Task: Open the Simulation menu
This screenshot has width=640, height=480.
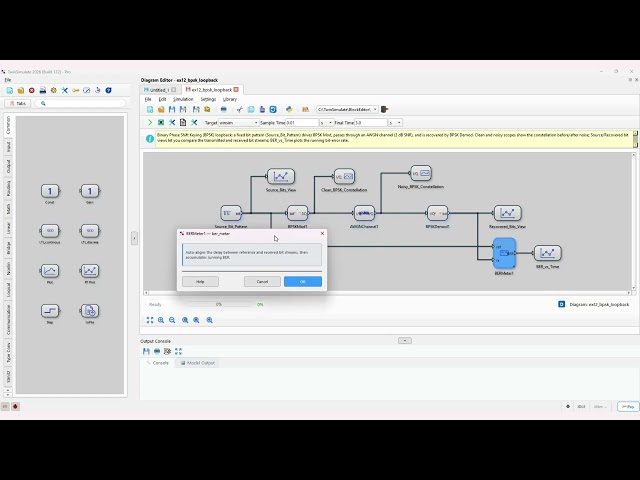Action: pos(183,99)
